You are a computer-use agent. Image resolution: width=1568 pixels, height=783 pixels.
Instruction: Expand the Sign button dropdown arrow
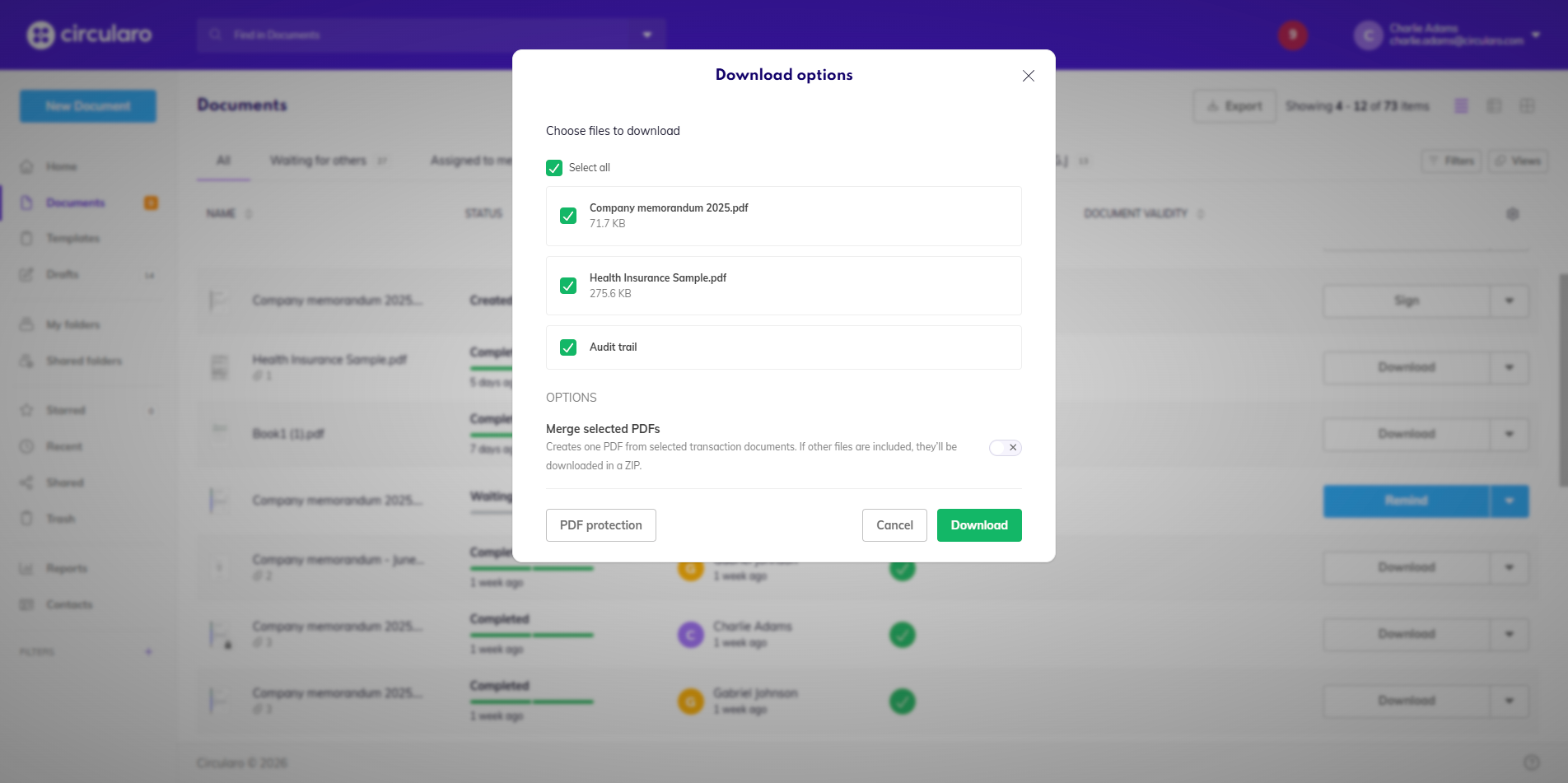[1509, 301]
